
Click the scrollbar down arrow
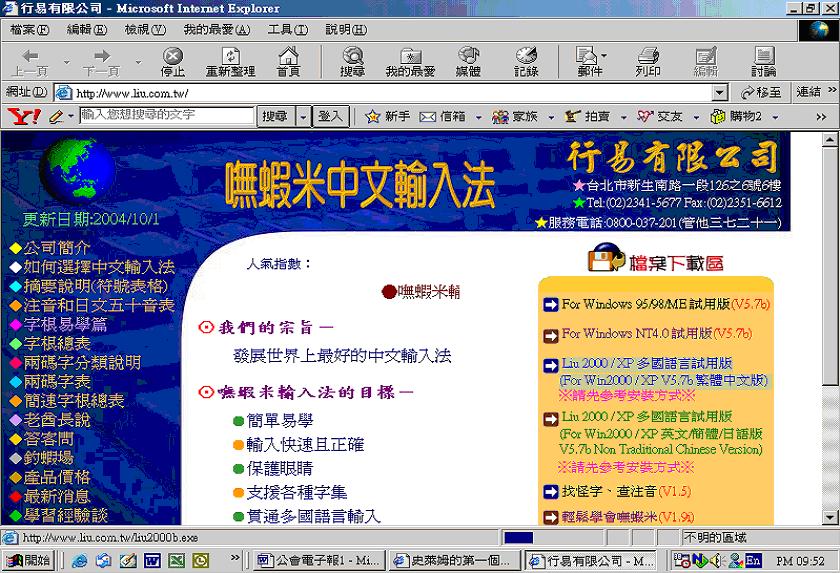click(830, 517)
